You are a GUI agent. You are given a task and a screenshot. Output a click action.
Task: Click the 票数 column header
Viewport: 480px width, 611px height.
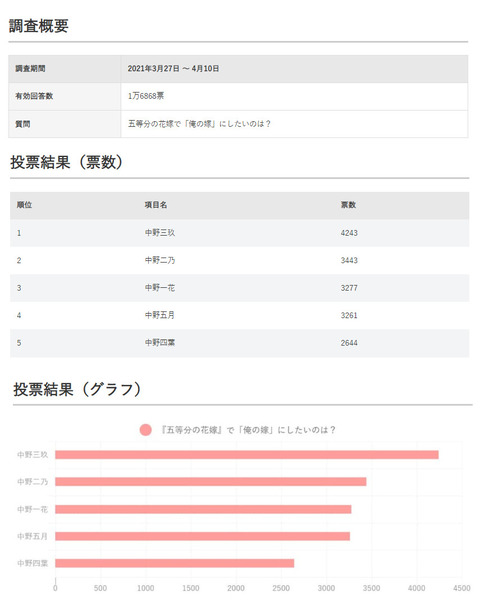point(348,205)
